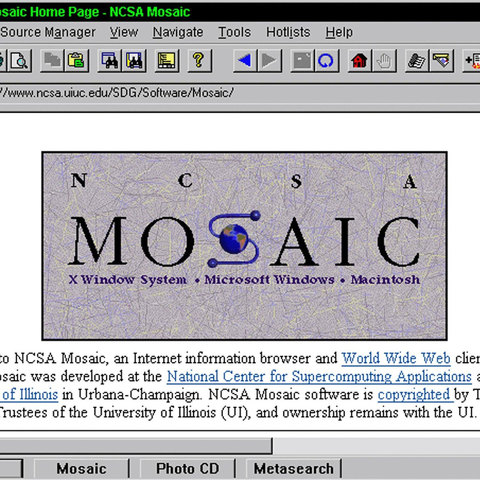The image size is (480, 480).
Task: Reload the page with the blue circular arrow
Action: [327, 61]
